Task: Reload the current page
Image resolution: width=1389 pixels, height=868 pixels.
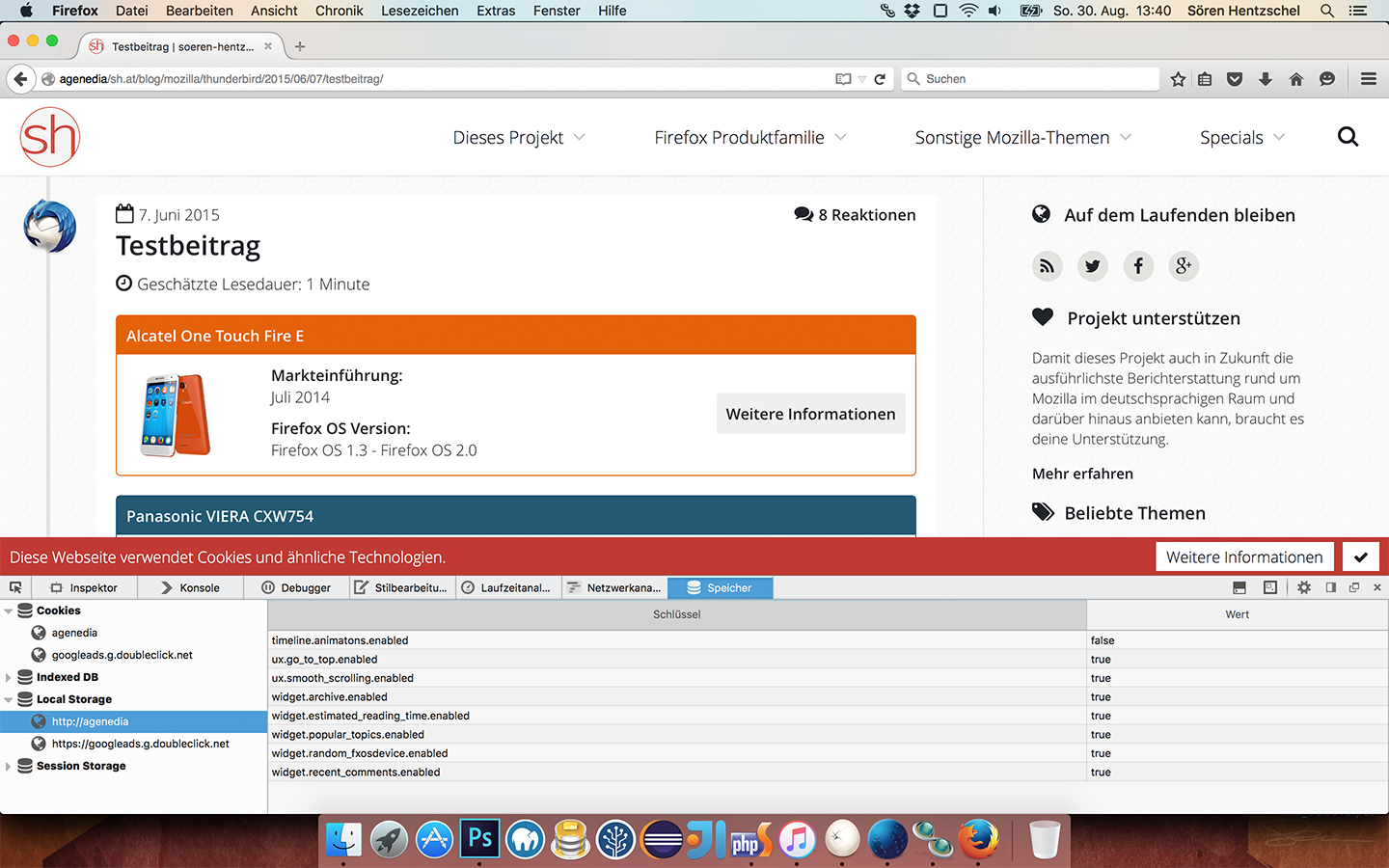Action: pos(880,79)
